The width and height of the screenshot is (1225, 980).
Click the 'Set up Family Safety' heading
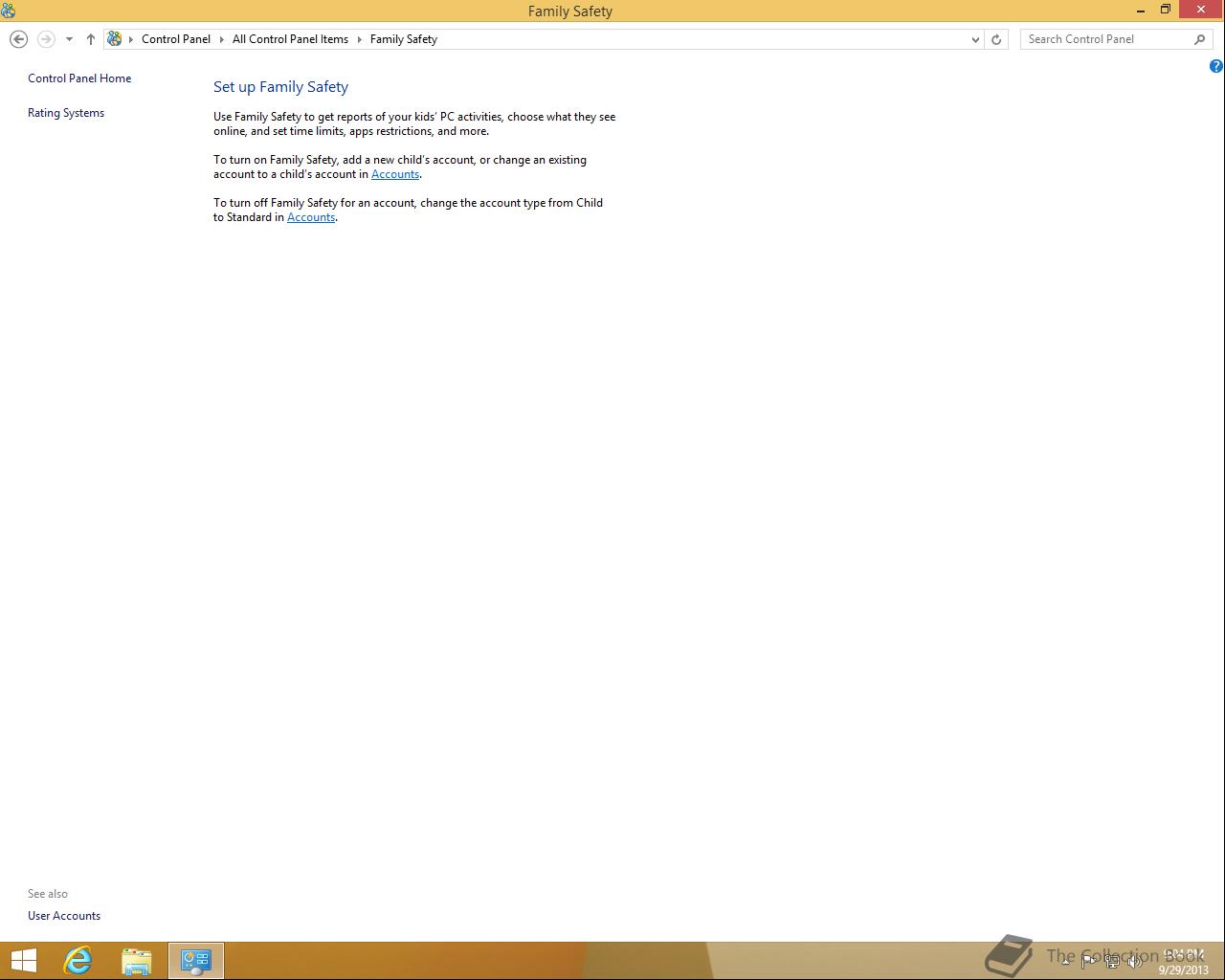click(x=280, y=87)
